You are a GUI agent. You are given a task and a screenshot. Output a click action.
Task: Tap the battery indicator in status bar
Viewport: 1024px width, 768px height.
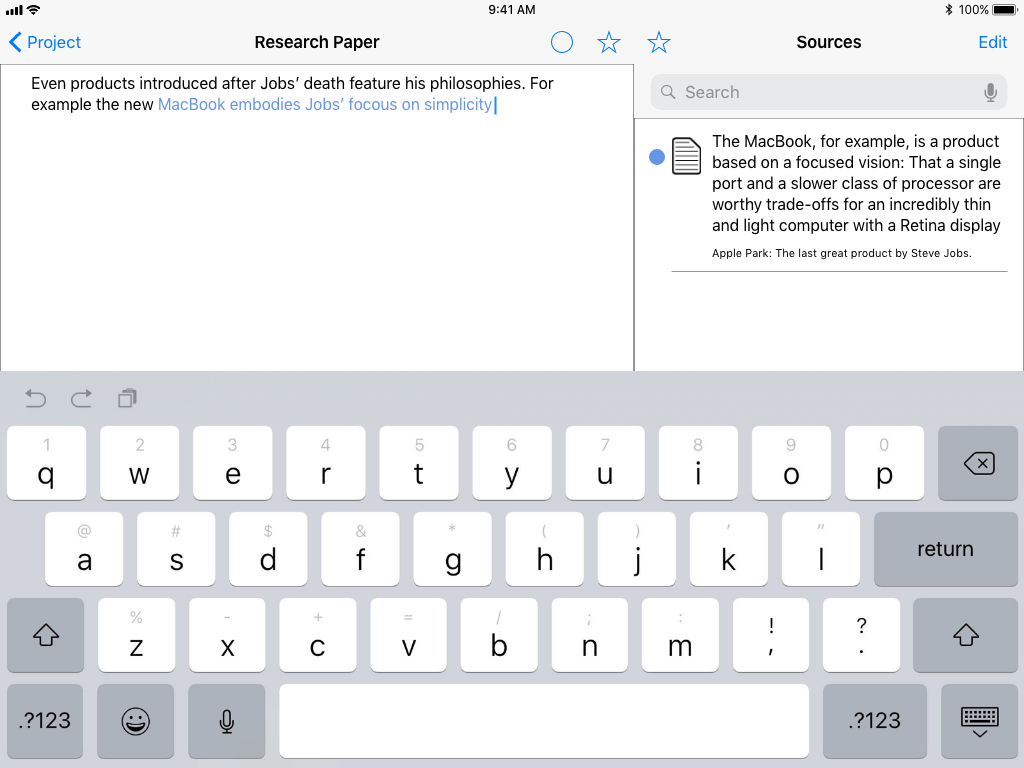[x=1006, y=10]
